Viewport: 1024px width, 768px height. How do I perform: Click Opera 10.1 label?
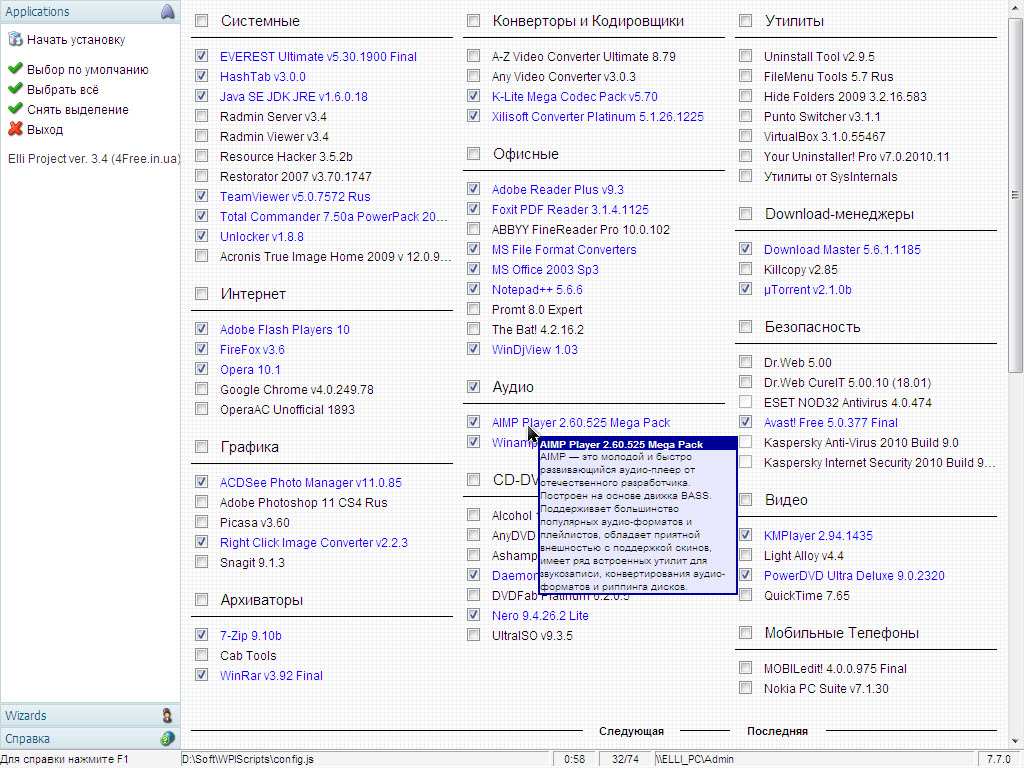[250, 370]
